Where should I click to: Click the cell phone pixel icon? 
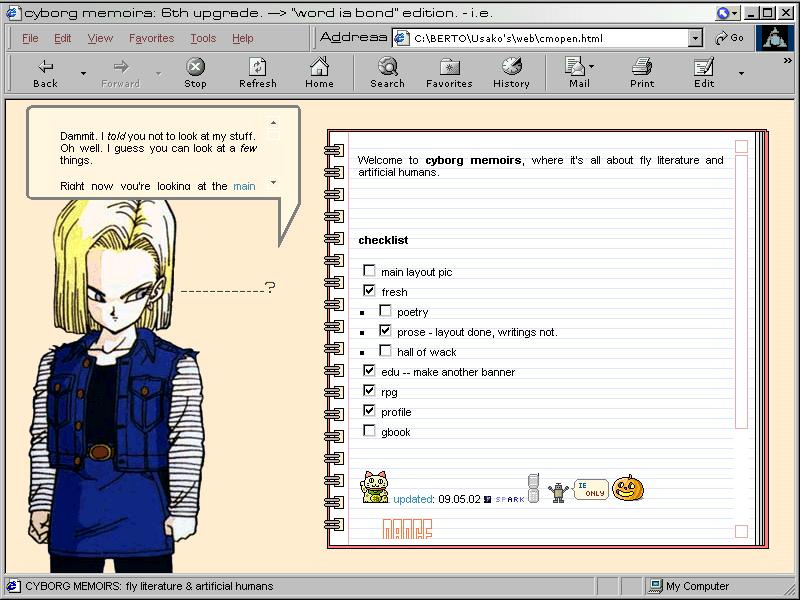coord(533,488)
